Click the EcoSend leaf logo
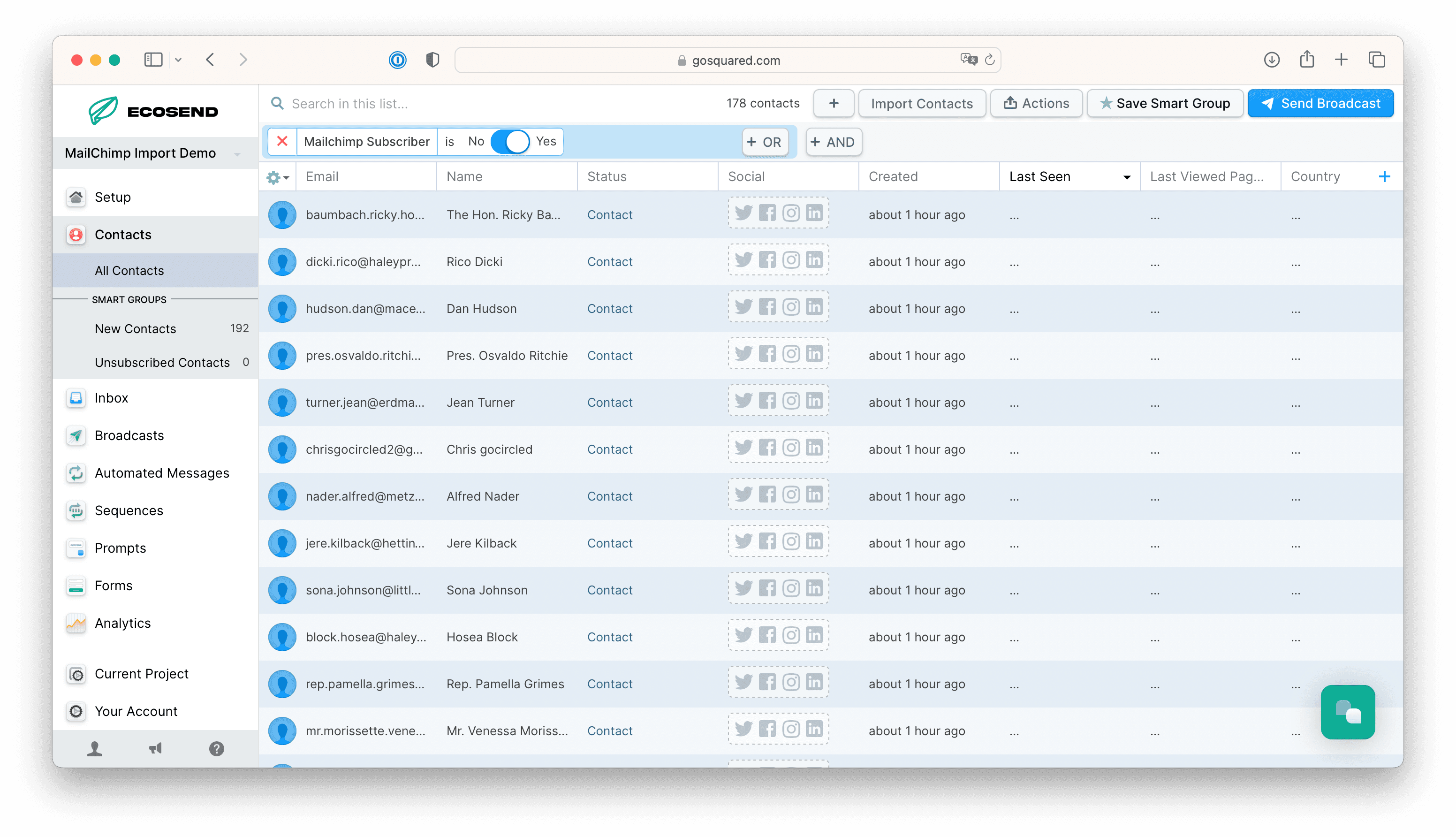The image size is (1456, 837). coord(103,110)
